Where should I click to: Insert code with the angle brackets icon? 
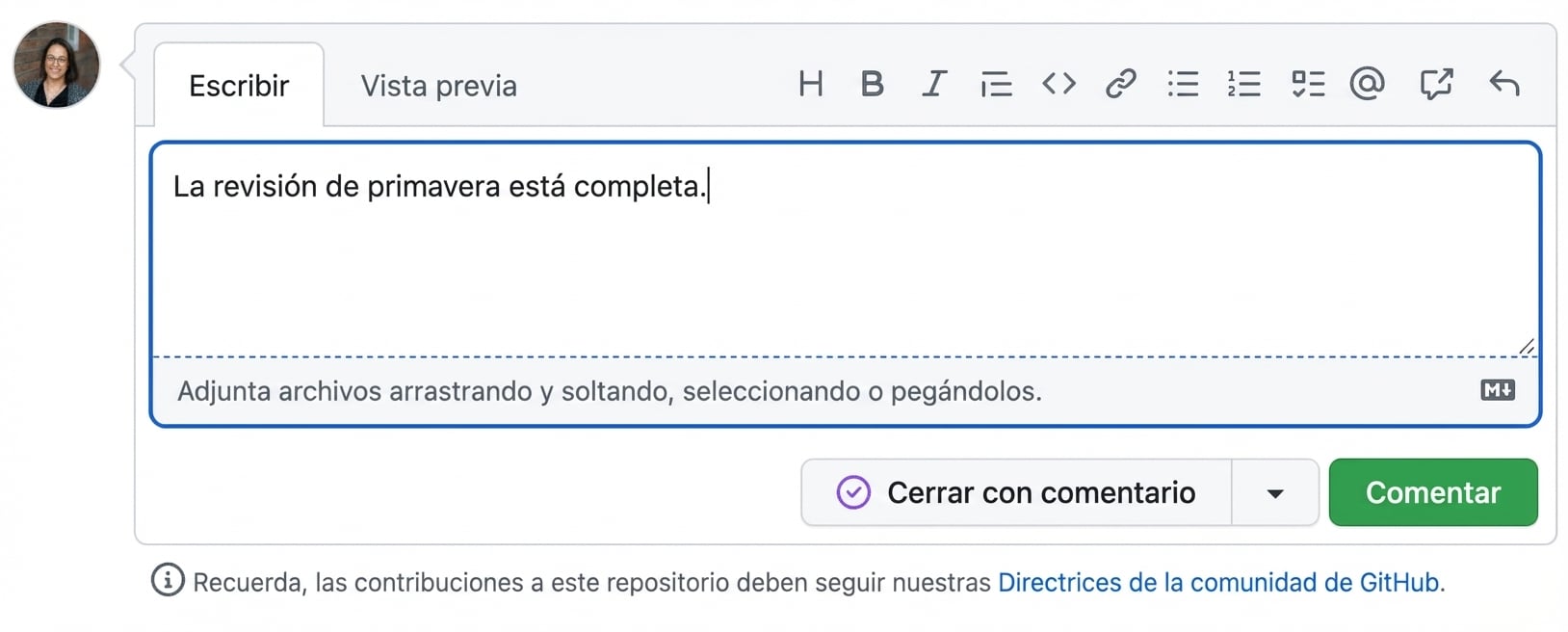click(1058, 85)
